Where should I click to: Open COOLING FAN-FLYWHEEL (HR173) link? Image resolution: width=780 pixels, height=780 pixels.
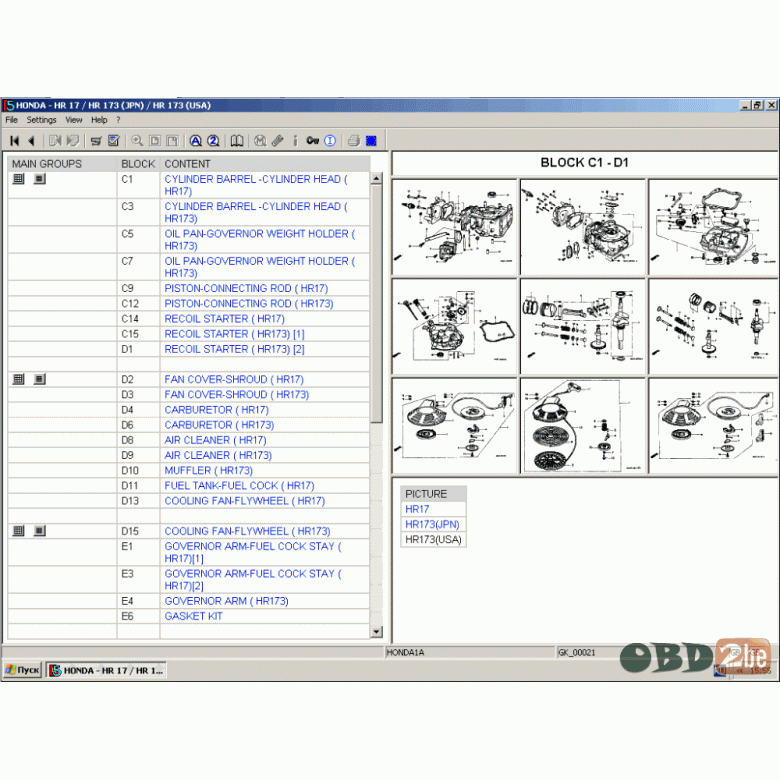coord(247,531)
